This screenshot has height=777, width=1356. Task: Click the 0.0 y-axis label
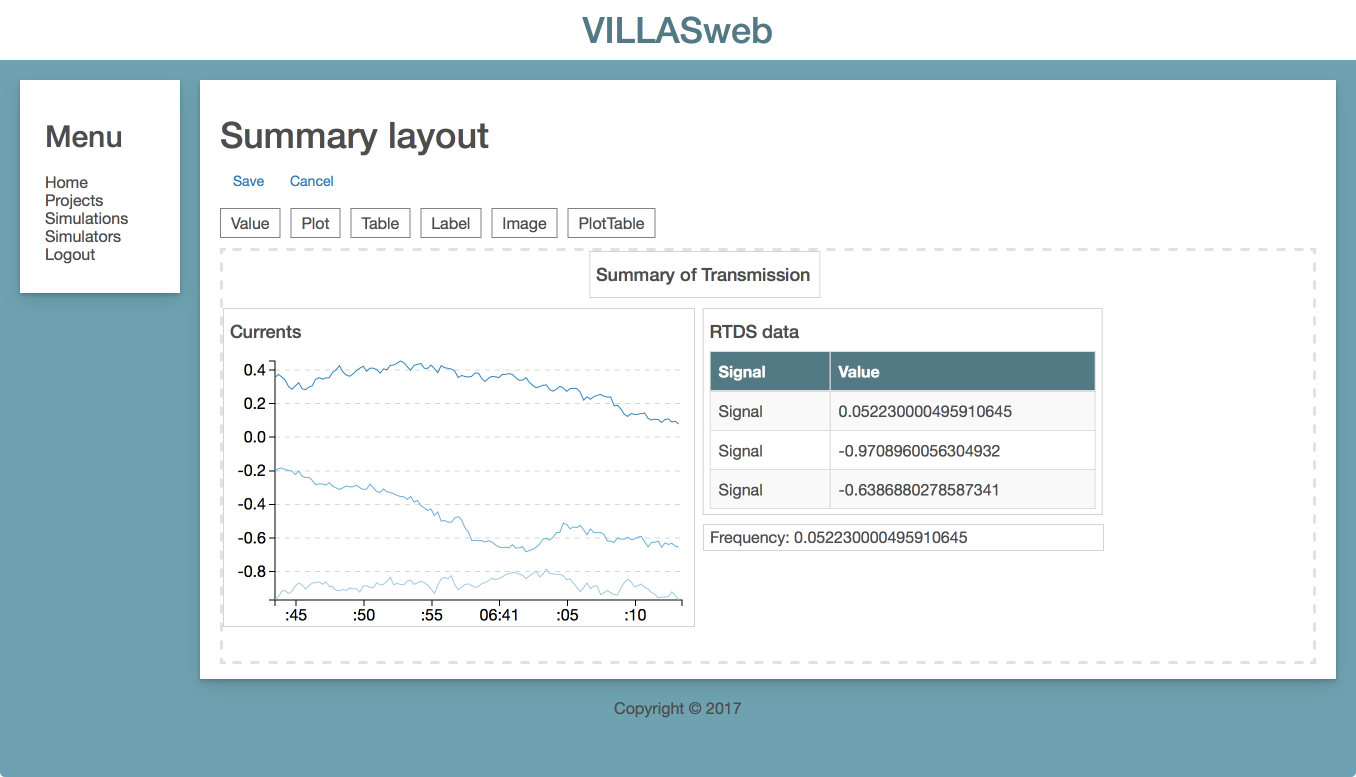click(x=255, y=437)
